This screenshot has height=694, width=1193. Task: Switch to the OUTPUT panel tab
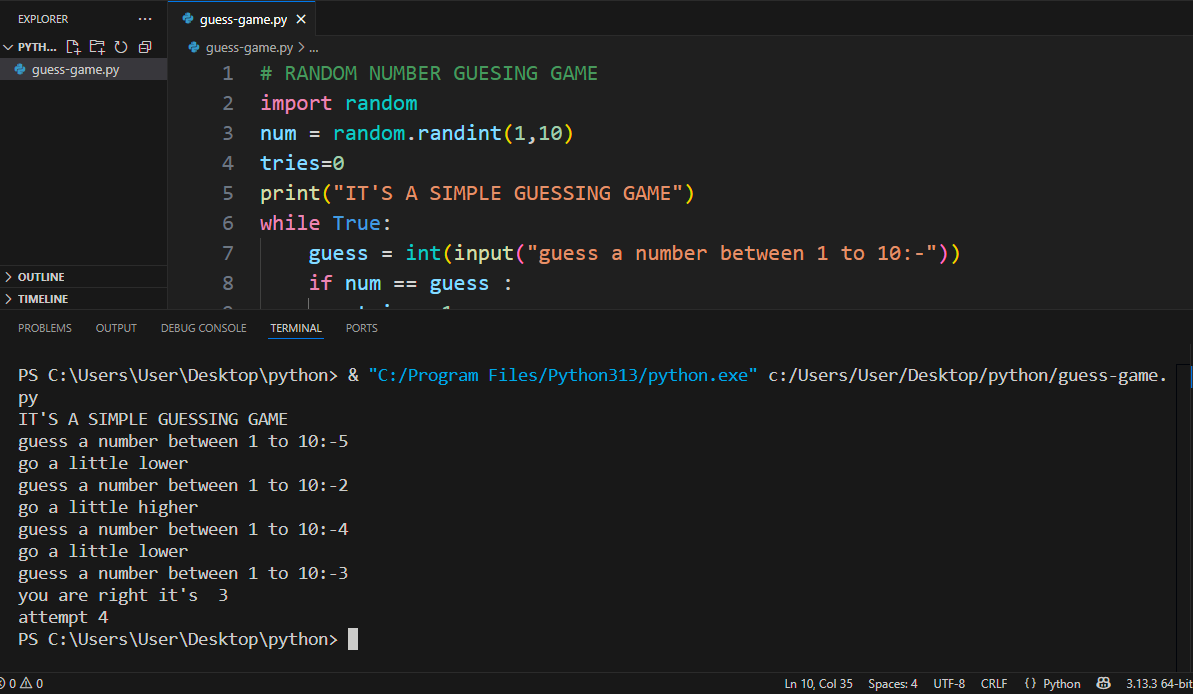pos(116,328)
